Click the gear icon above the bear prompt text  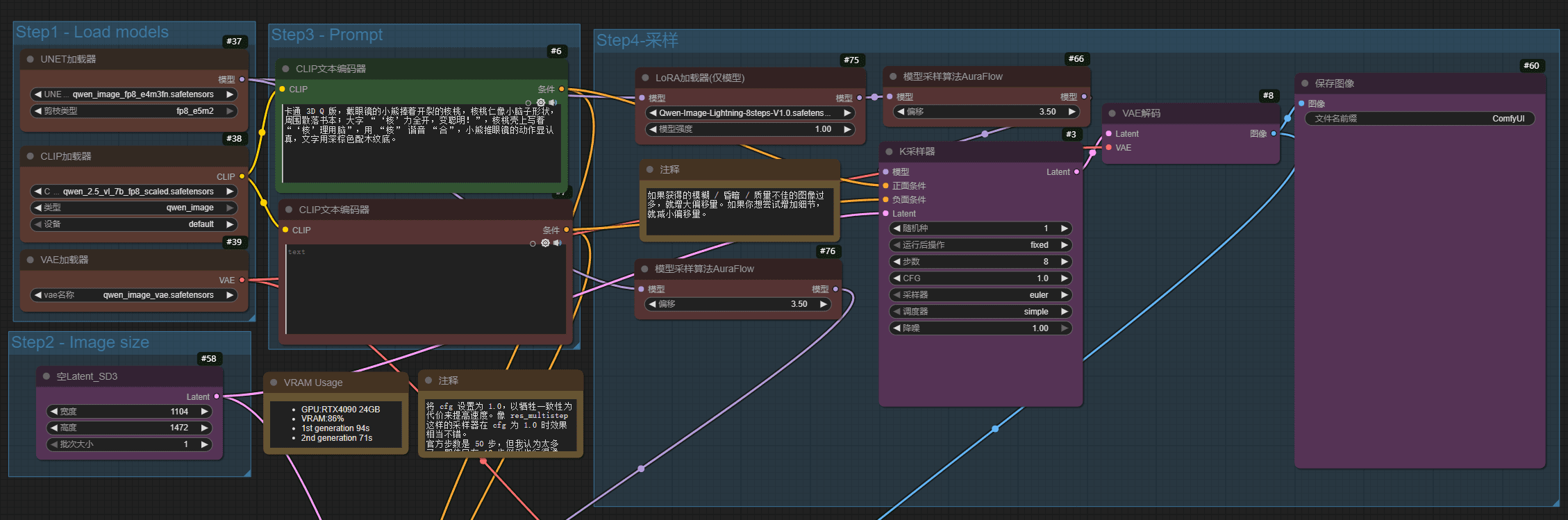[x=541, y=103]
